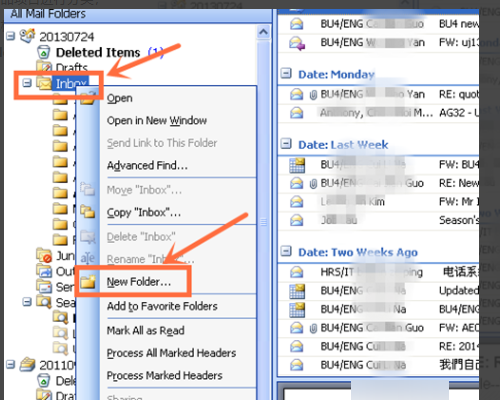Open the FW: Mr message from Kim
The height and width of the screenshot is (400, 500).
pos(378,202)
